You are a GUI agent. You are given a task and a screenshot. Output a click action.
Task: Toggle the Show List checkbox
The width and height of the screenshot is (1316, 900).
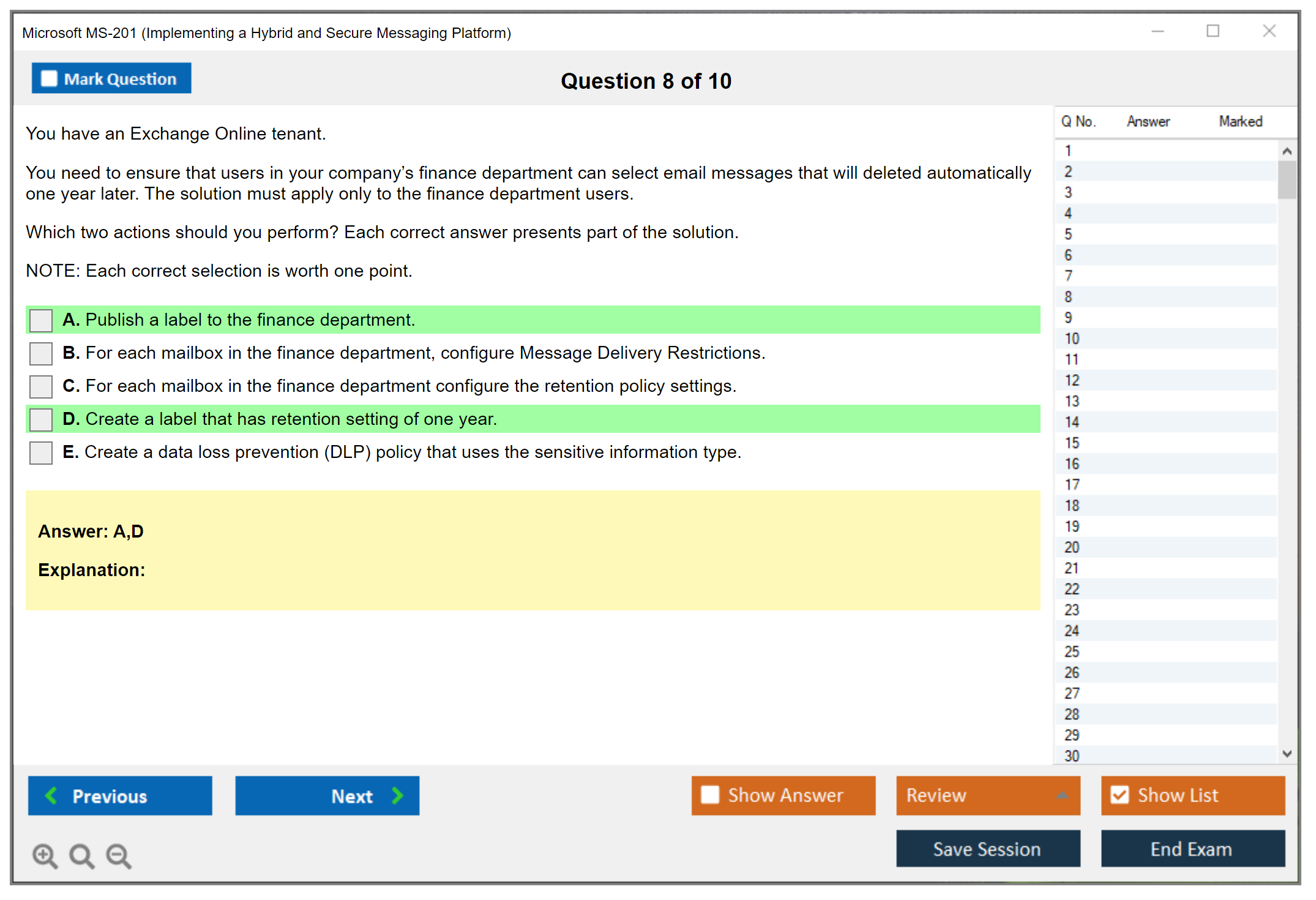[1120, 795]
